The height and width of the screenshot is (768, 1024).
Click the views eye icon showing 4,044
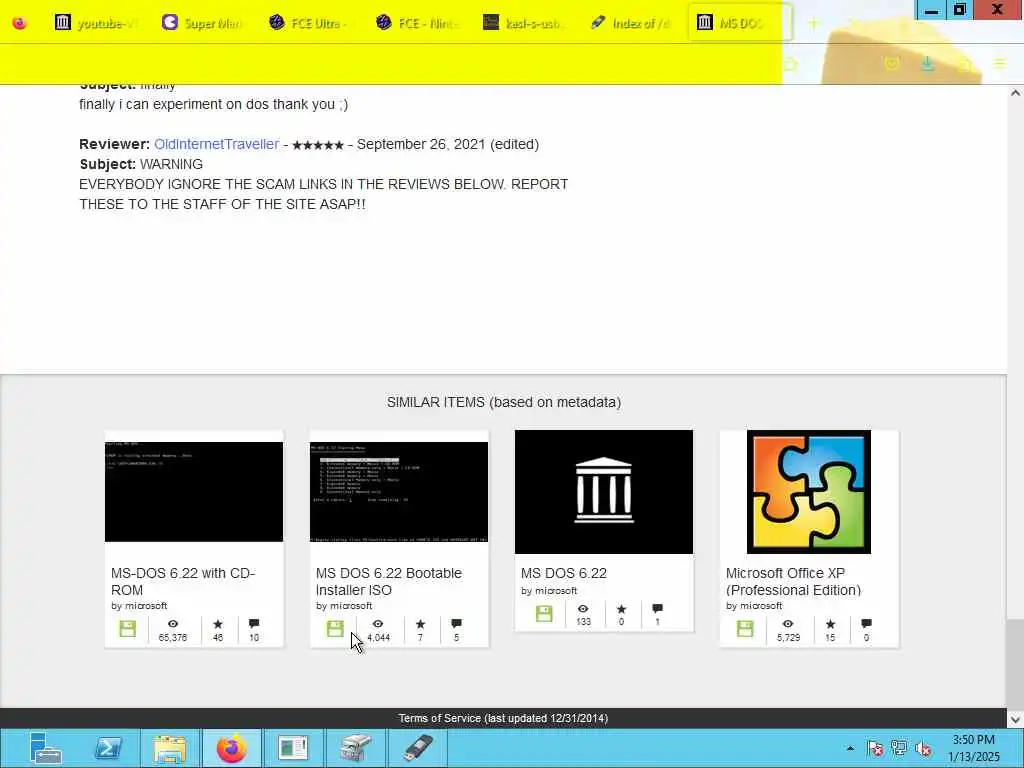tap(378, 624)
